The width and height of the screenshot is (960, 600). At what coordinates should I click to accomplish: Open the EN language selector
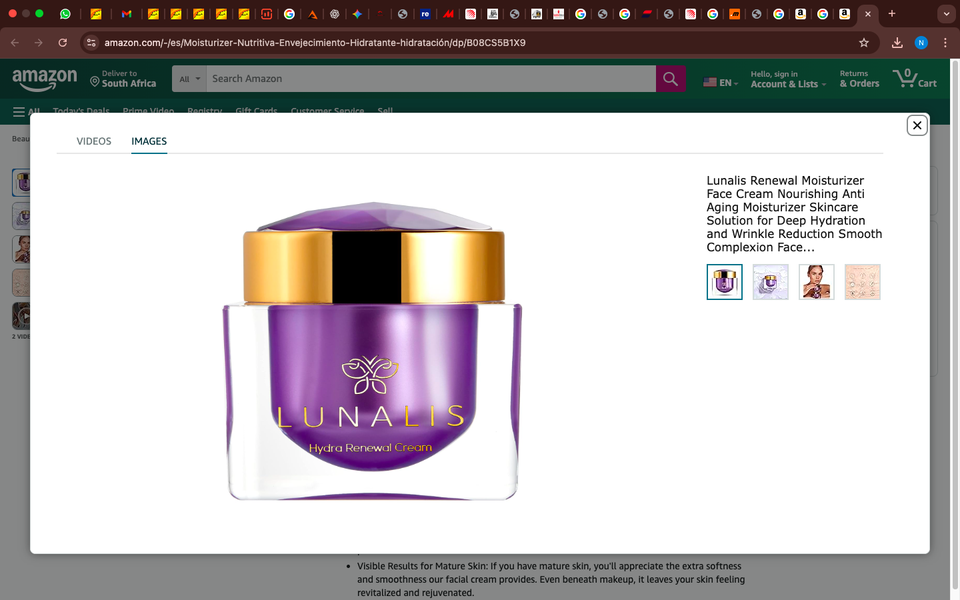pos(721,83)
